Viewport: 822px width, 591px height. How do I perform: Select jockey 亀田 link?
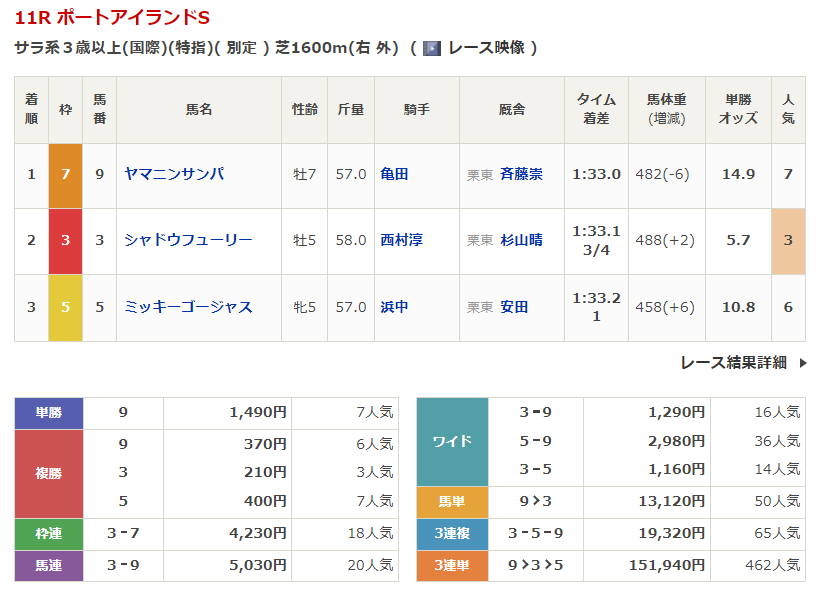(x=394, y=174)
